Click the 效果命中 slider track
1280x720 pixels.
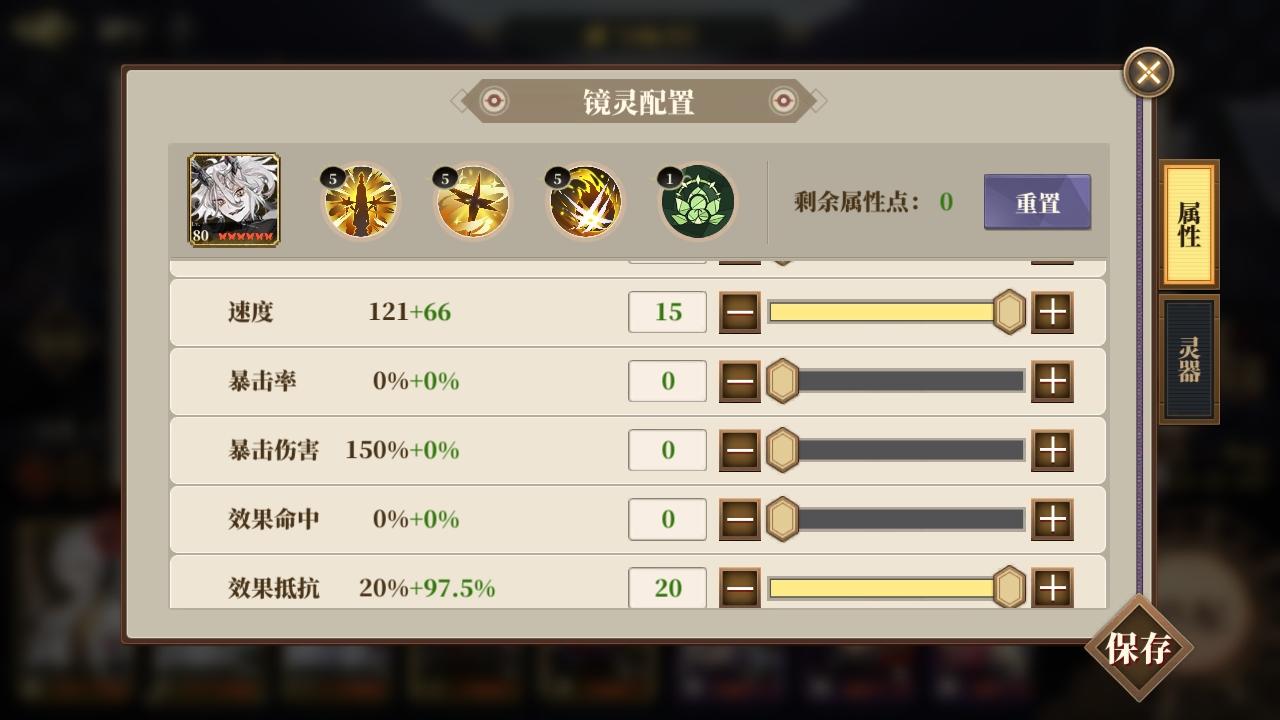[x=896, y=519]
